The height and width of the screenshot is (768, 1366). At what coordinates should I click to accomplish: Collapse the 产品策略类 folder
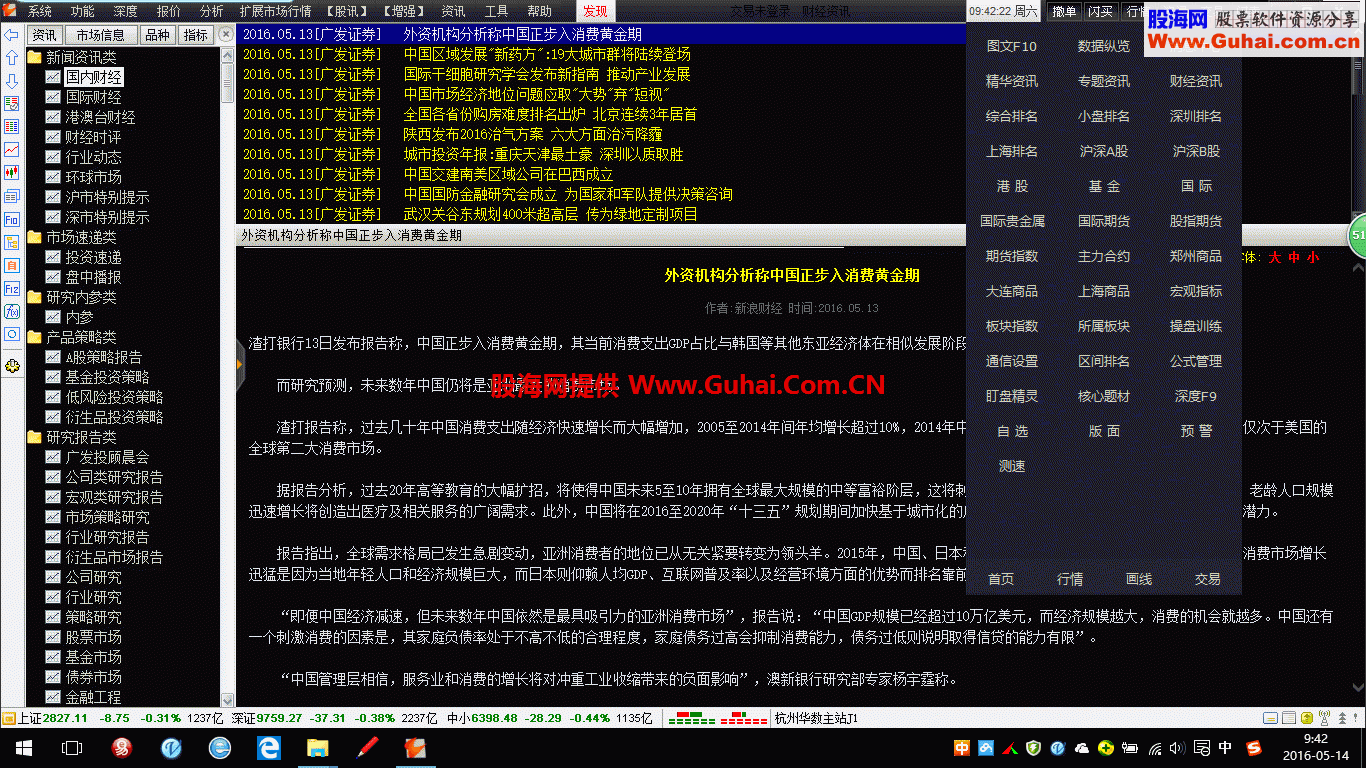coord(35,337)
